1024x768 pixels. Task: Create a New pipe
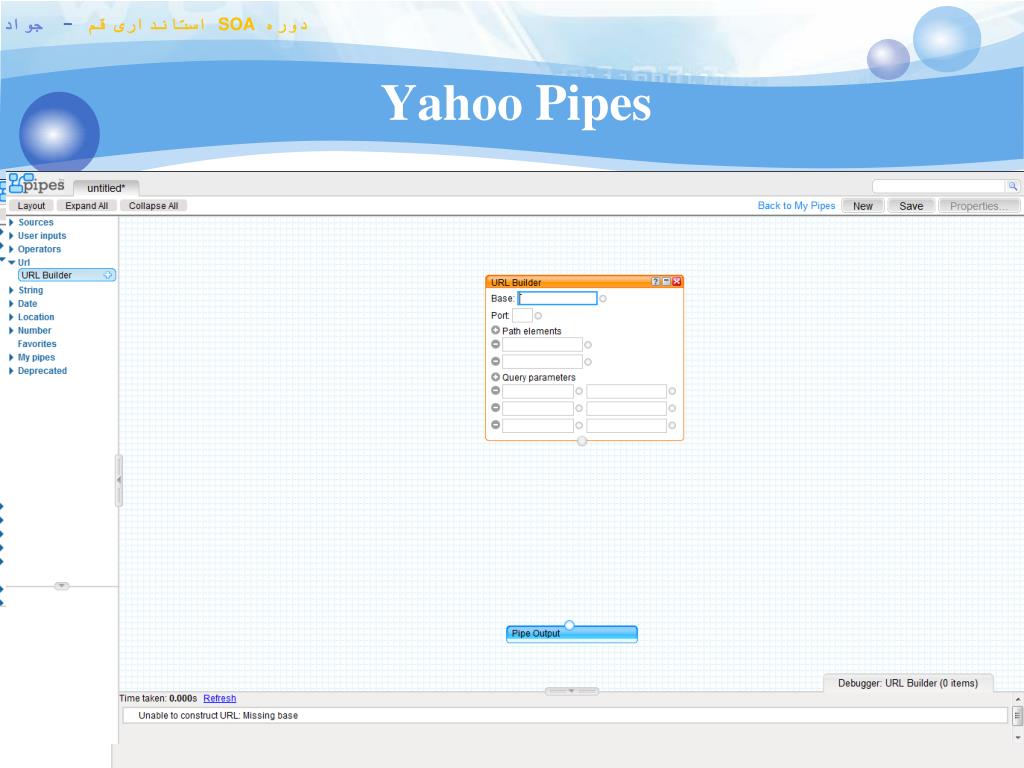tap(863, 206)
